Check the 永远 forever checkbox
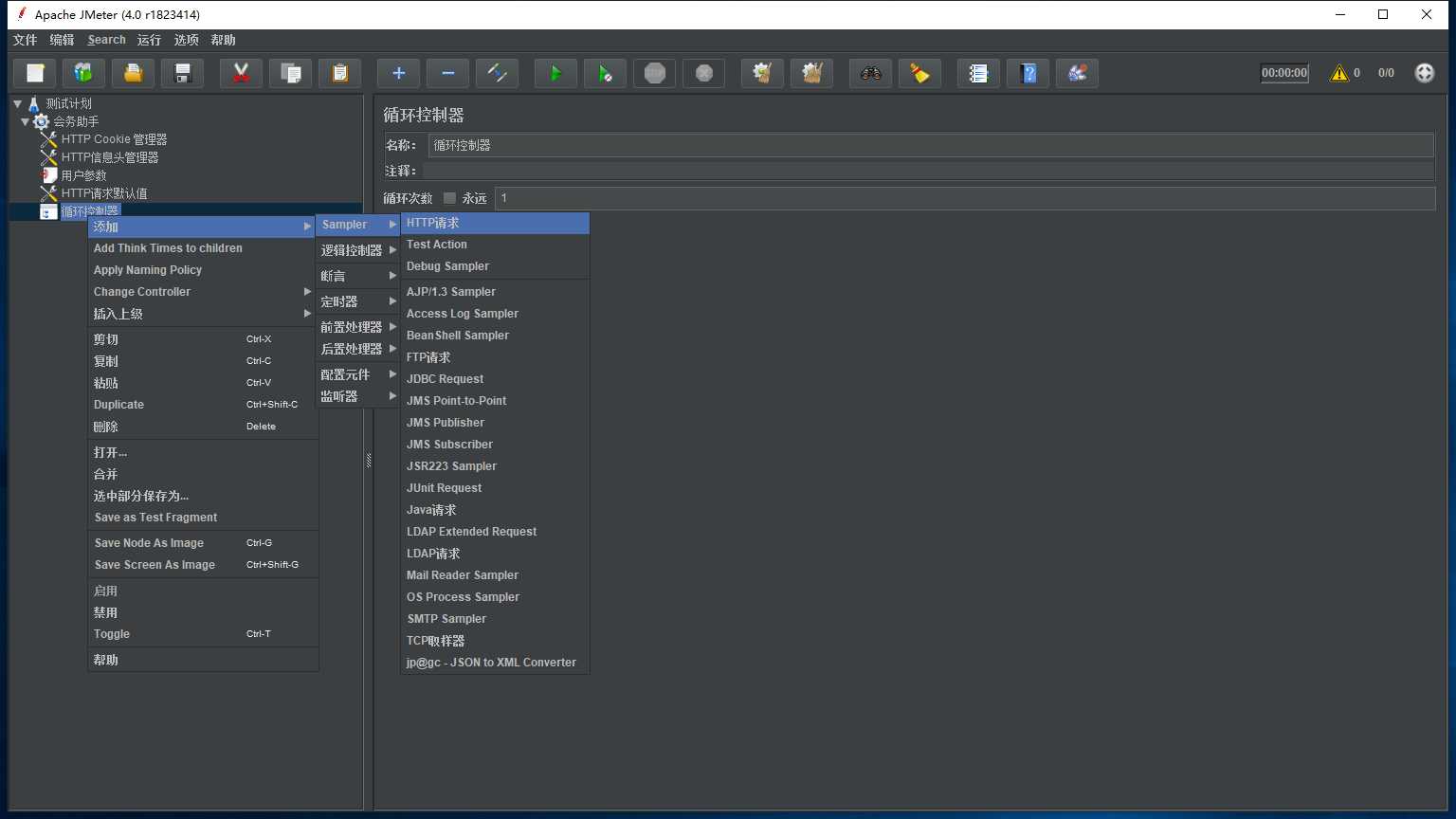The image size is (1456, 819). coord(449,198)
